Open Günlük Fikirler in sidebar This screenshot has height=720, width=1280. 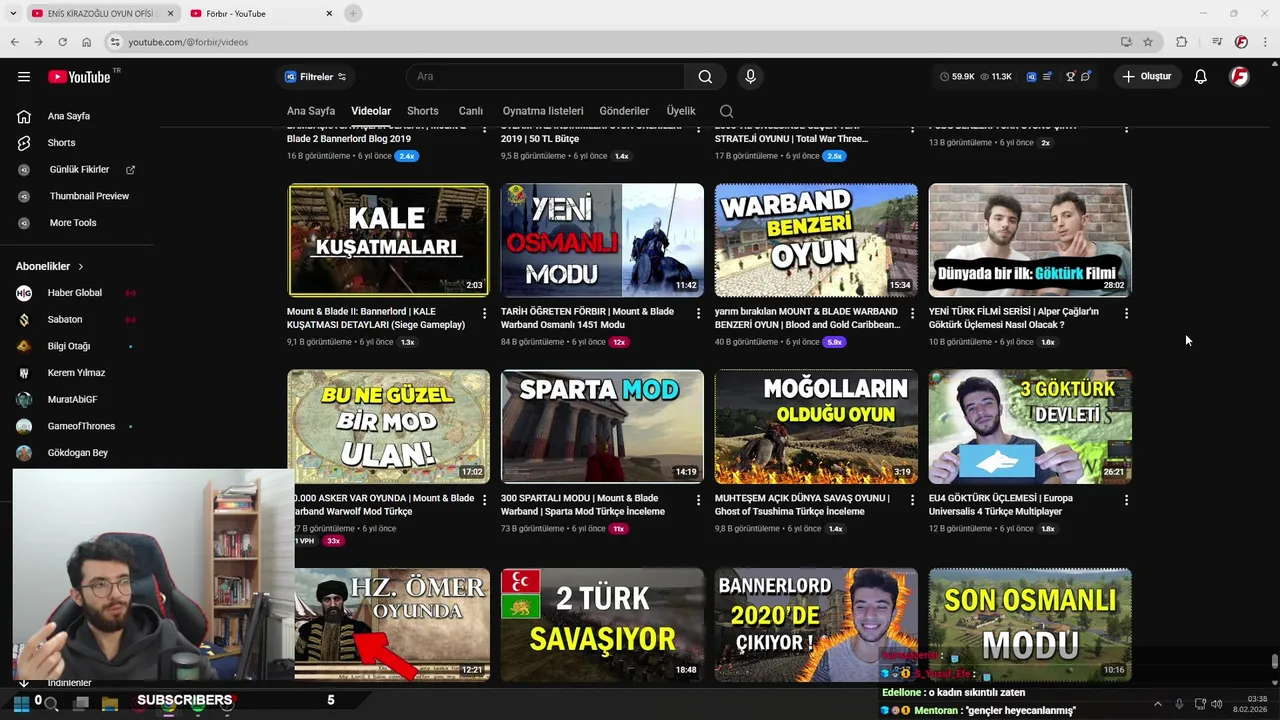pos(77,170)
